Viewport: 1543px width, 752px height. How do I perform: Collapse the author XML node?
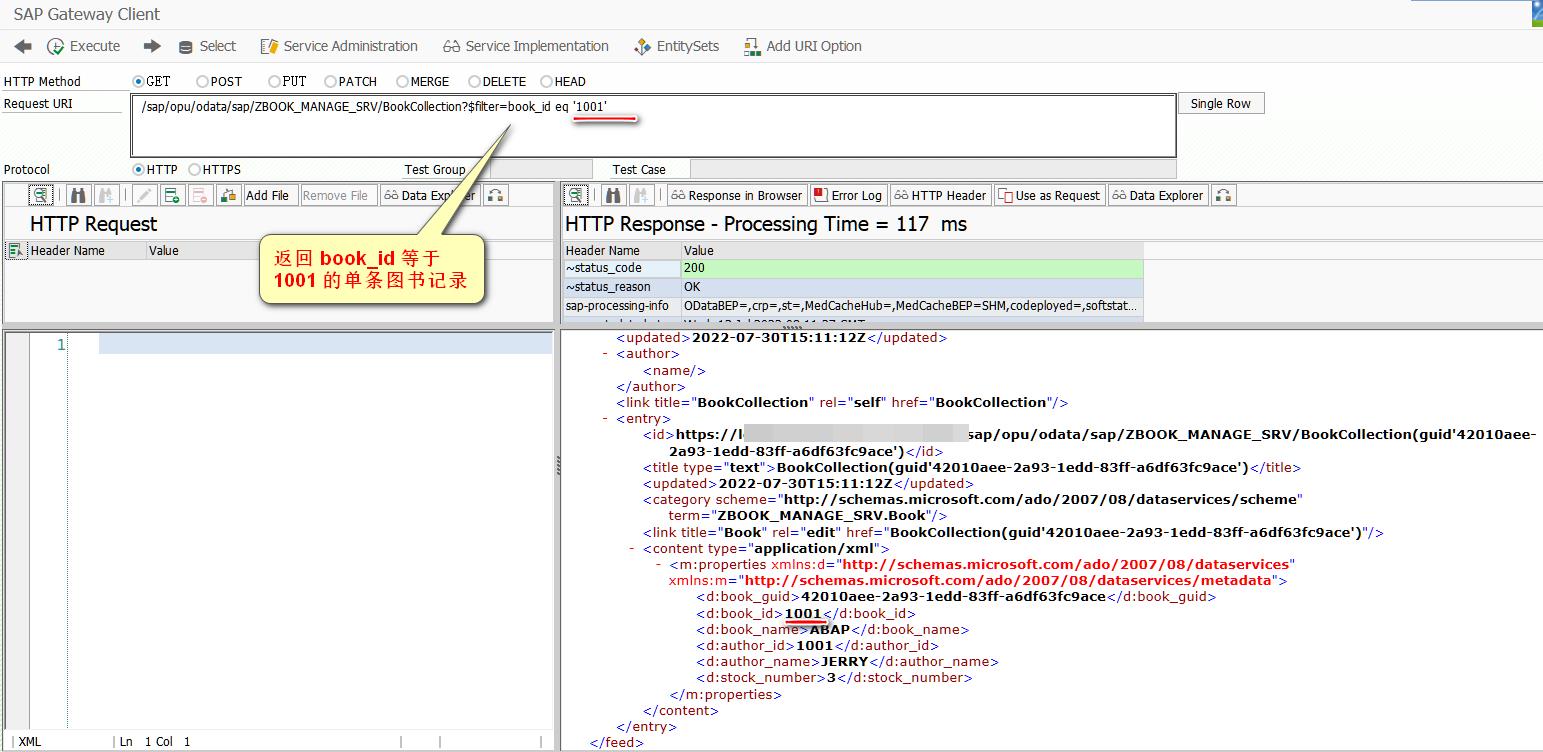(x=606, y=354)
